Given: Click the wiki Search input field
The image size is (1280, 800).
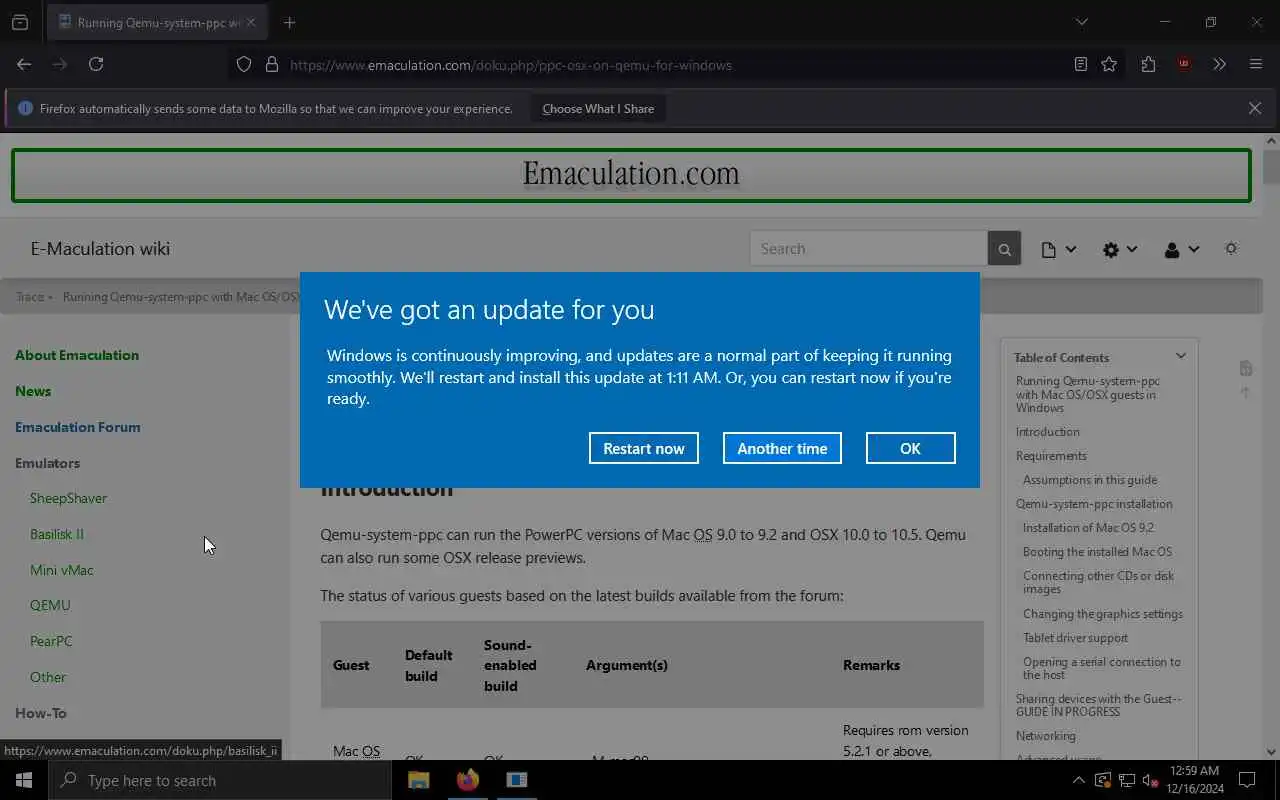Looking at the screenshot, I should pyautogui.click(x=868, y=249).
